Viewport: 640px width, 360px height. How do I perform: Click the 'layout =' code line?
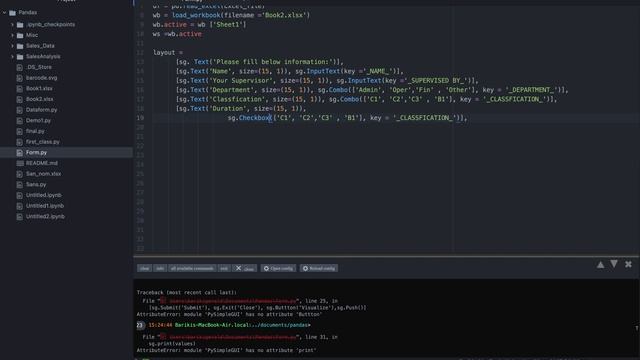click(x=168, y=53)
